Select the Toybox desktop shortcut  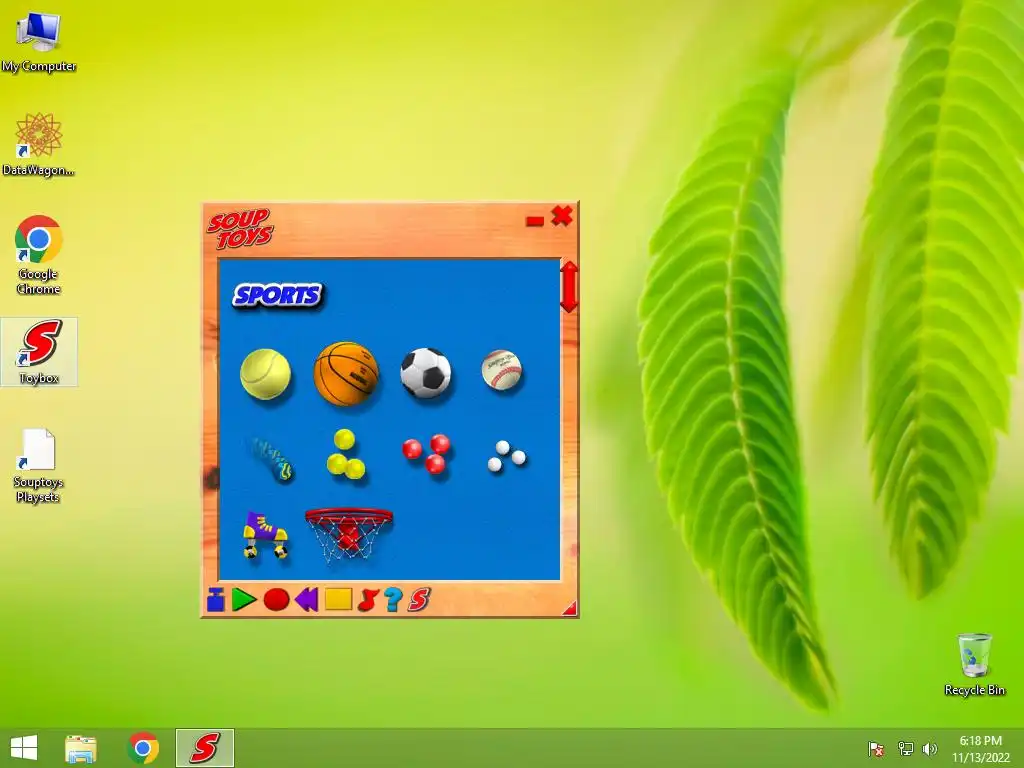(x=39, y=352)
